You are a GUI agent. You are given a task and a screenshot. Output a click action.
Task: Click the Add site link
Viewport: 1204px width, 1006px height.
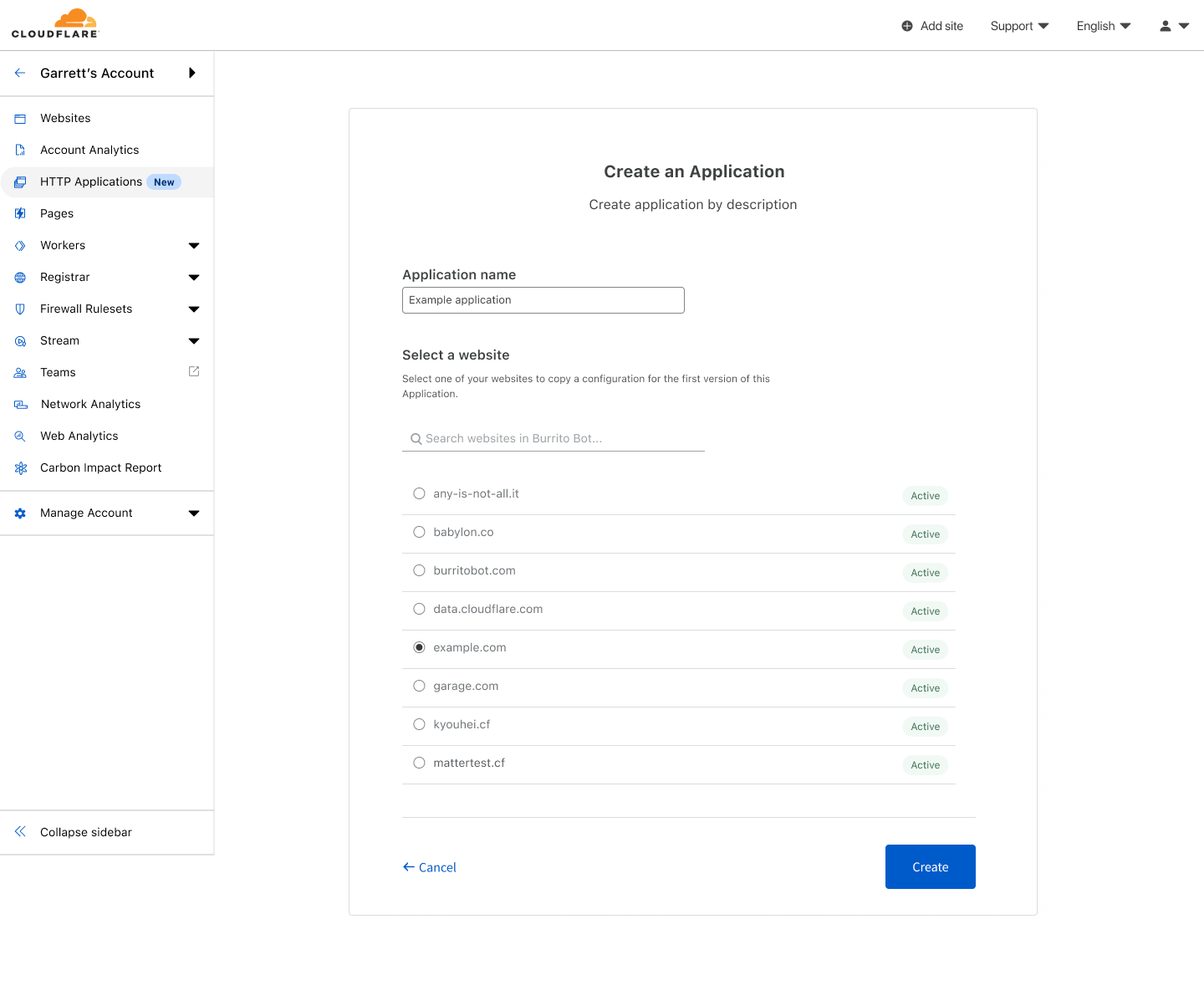tap(941, 26)
